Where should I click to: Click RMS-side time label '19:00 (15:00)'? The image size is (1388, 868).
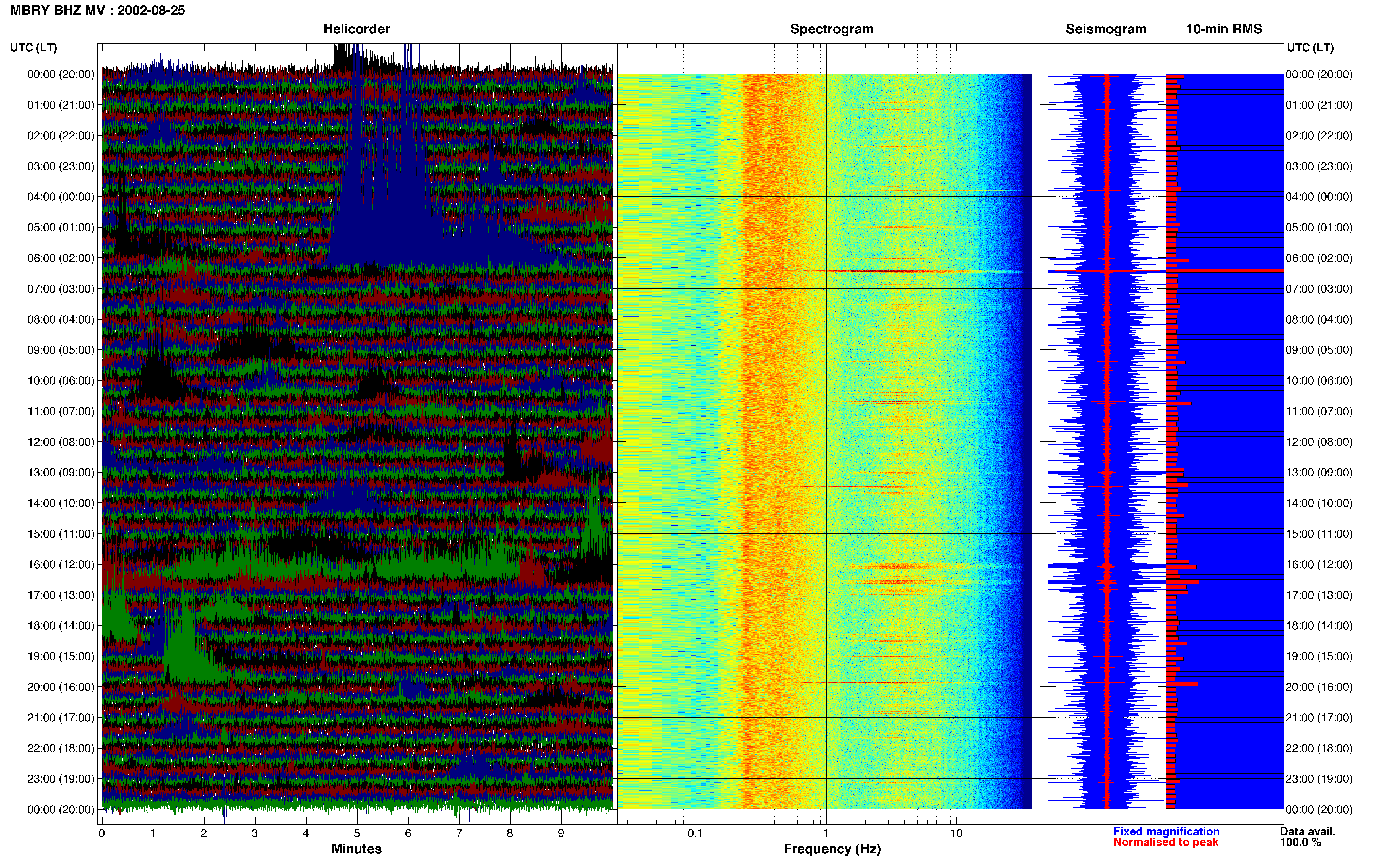[x=1319, y=656]
